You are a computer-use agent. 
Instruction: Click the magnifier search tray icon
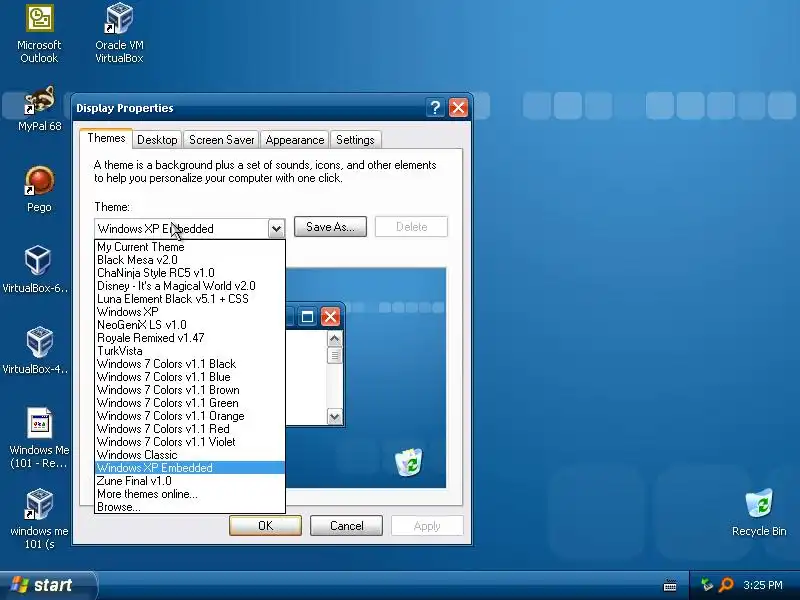pos(726,585)
